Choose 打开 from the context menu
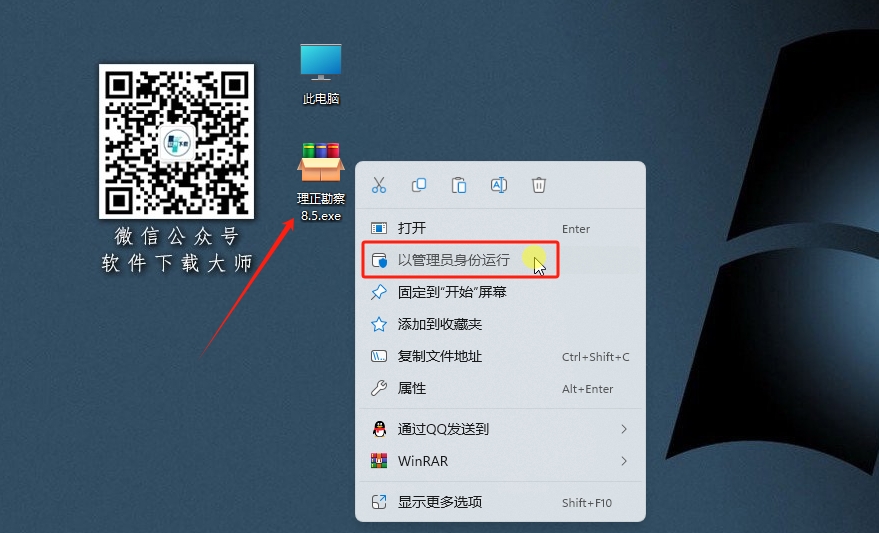Screen dimensions: 879x533 tap(500, 228)
